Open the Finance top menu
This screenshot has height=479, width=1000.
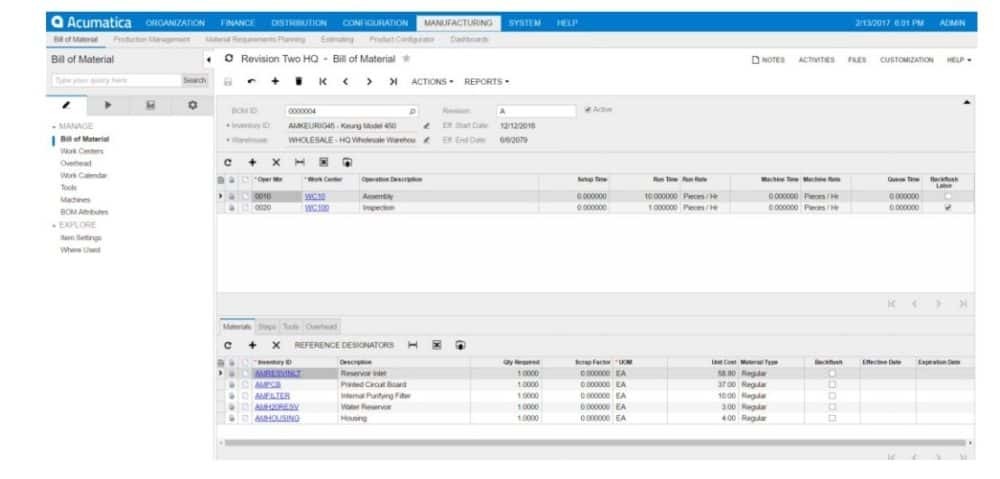pyautogui.click(x=238, y=22)
